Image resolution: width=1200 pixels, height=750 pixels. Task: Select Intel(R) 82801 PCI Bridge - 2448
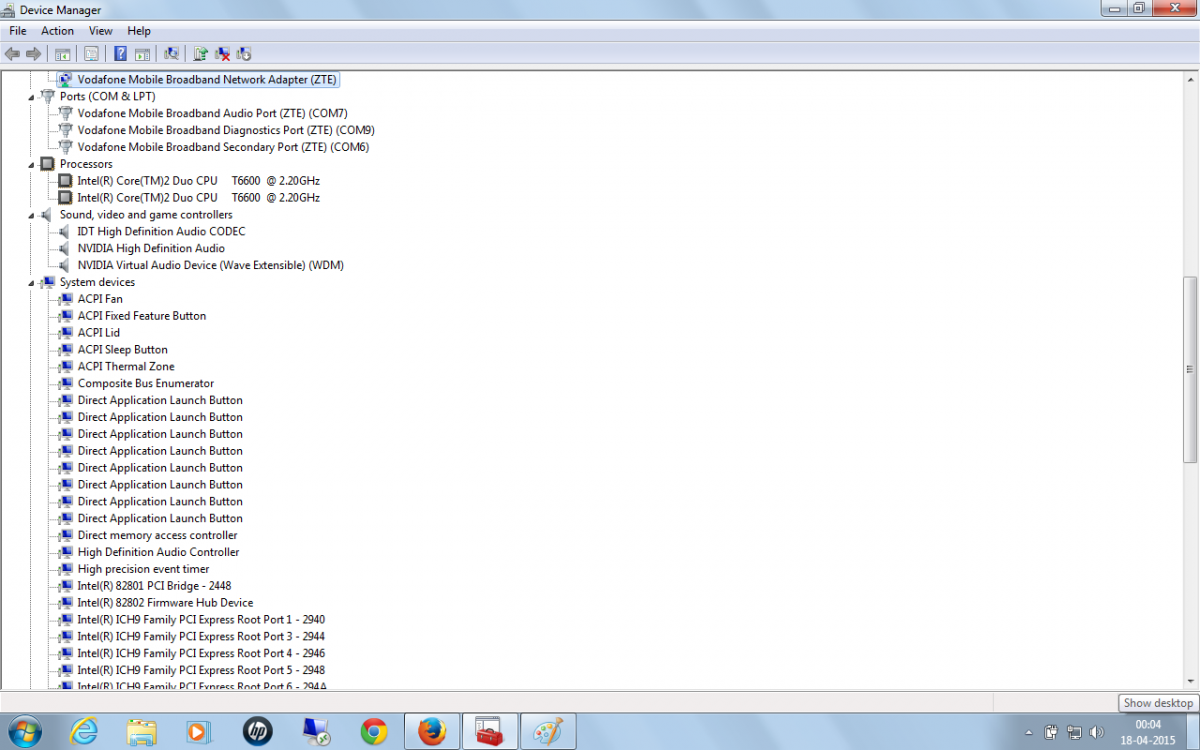coord(154,586)
